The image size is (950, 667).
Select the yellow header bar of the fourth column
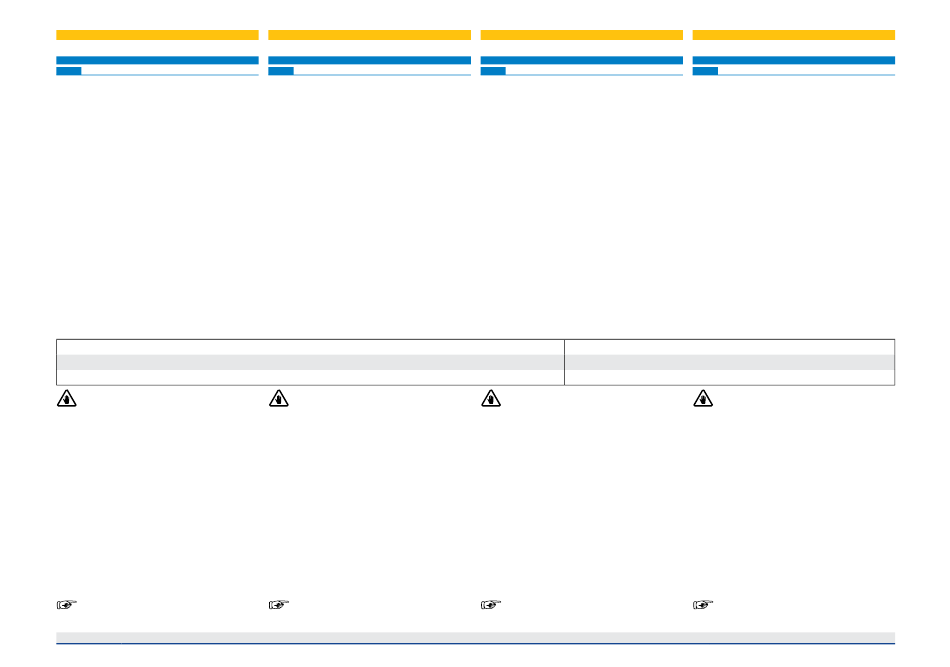click(793, 35)
